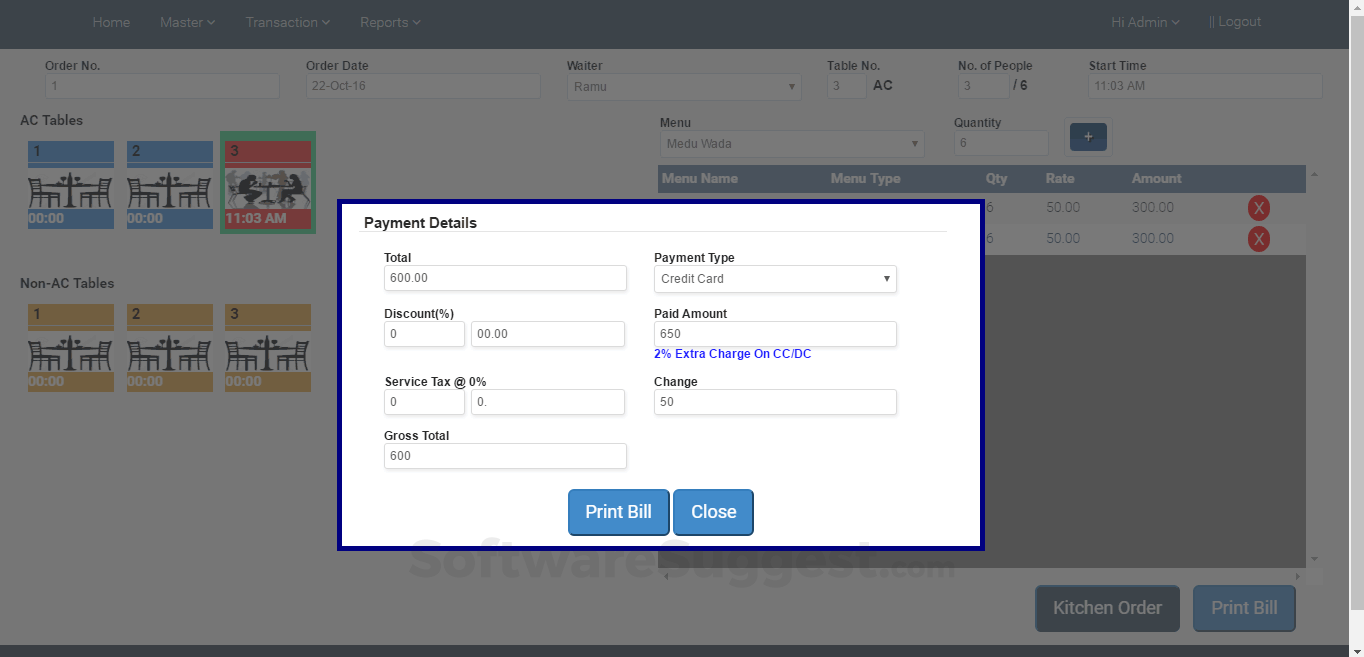Select Non-AC table 2
The image size is (1364, 657).
(169, 345)
